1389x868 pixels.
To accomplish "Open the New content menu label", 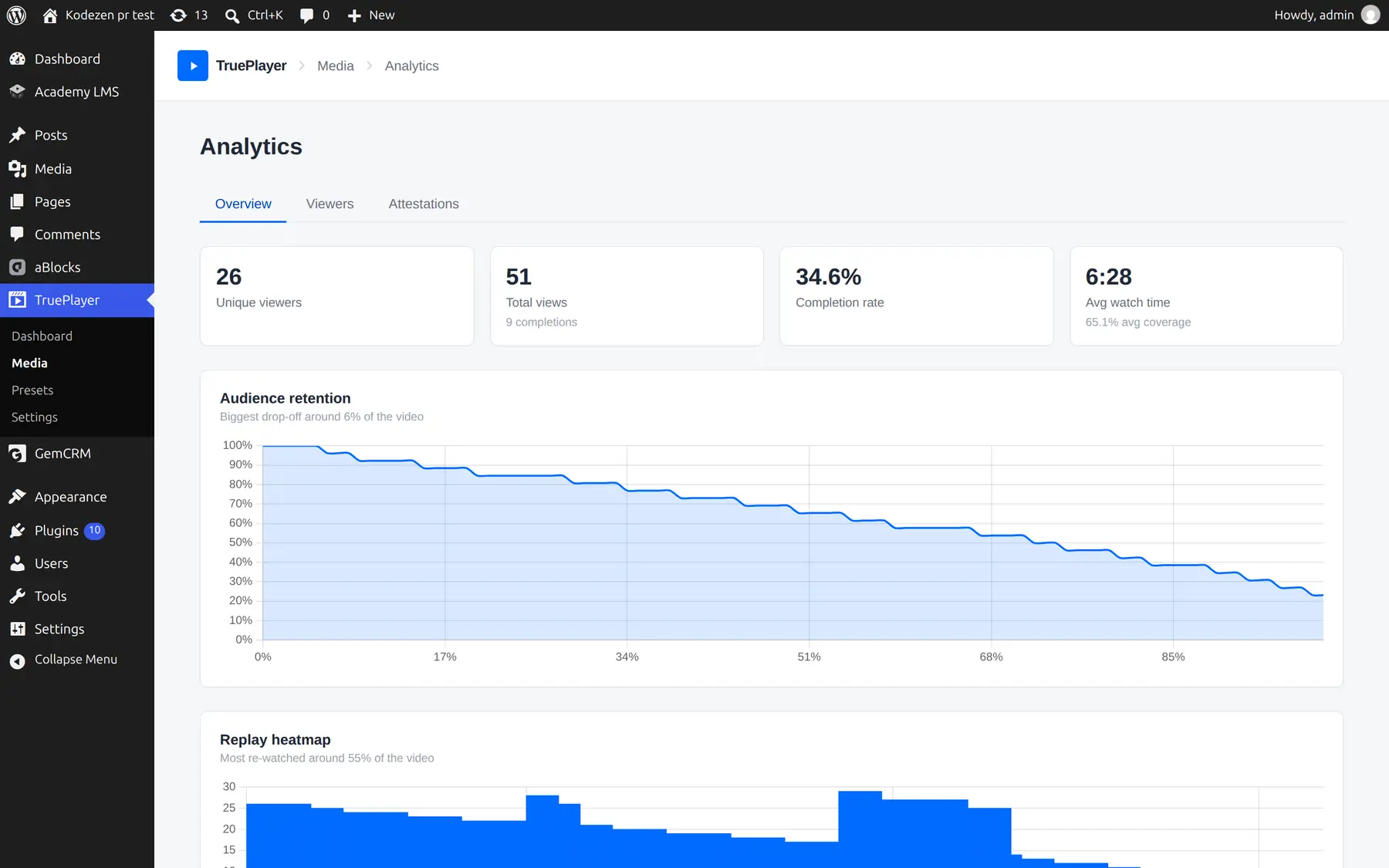I will [382, 15].
